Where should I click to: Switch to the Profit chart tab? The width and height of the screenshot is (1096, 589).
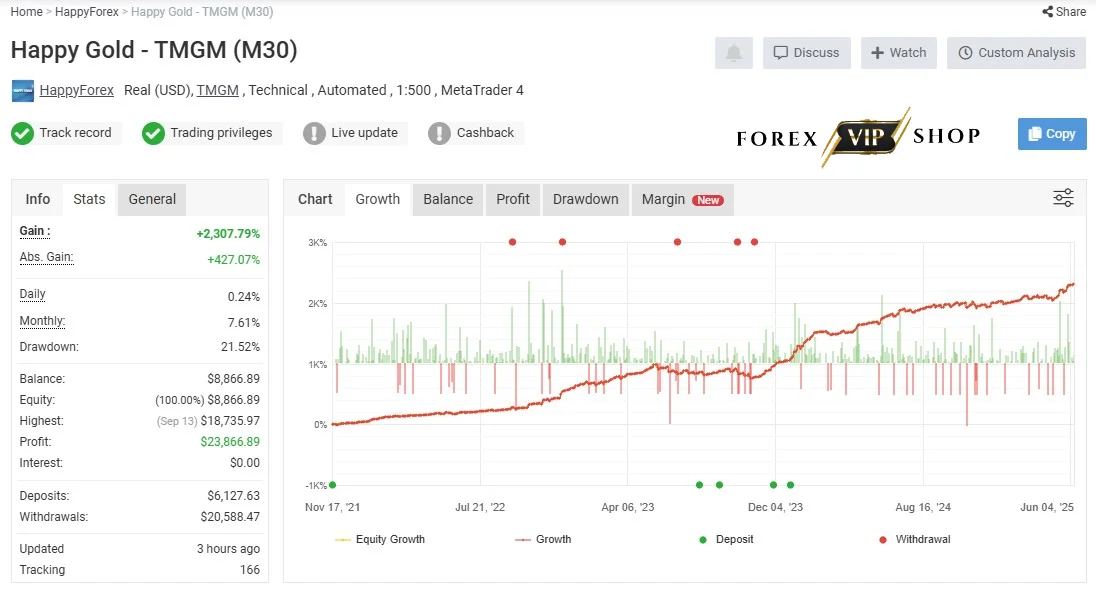(x=513, y=199)
